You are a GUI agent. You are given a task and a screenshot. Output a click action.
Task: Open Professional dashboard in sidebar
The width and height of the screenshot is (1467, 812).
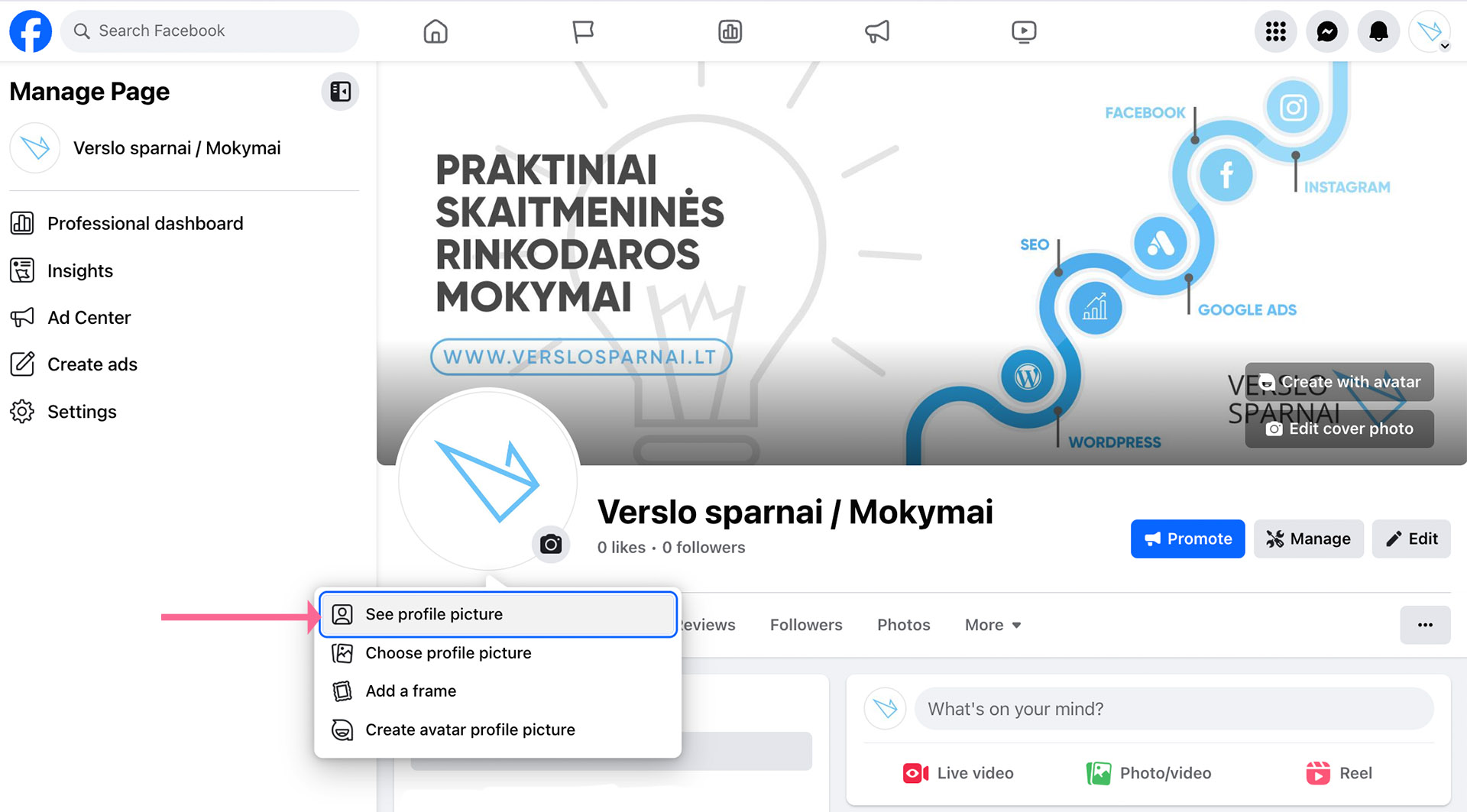tap(184, 224)
